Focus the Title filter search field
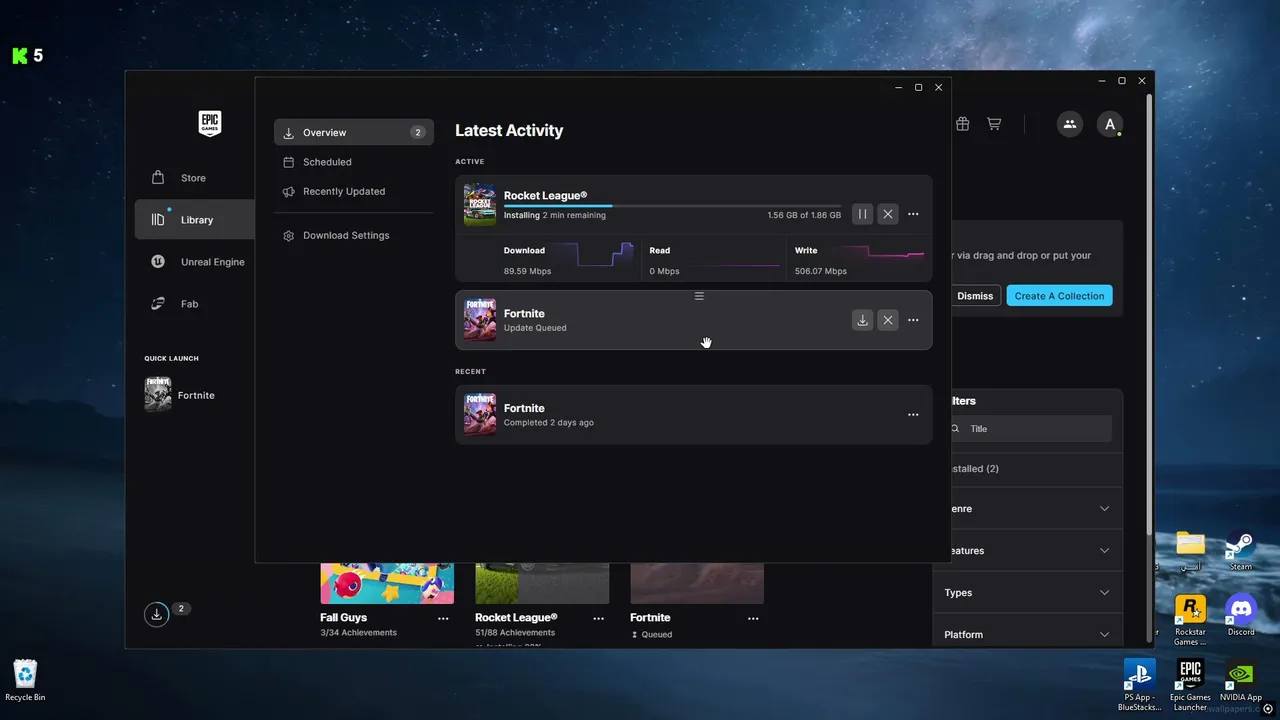This screenshot has height=720, width=1280. click(1031, 429)
